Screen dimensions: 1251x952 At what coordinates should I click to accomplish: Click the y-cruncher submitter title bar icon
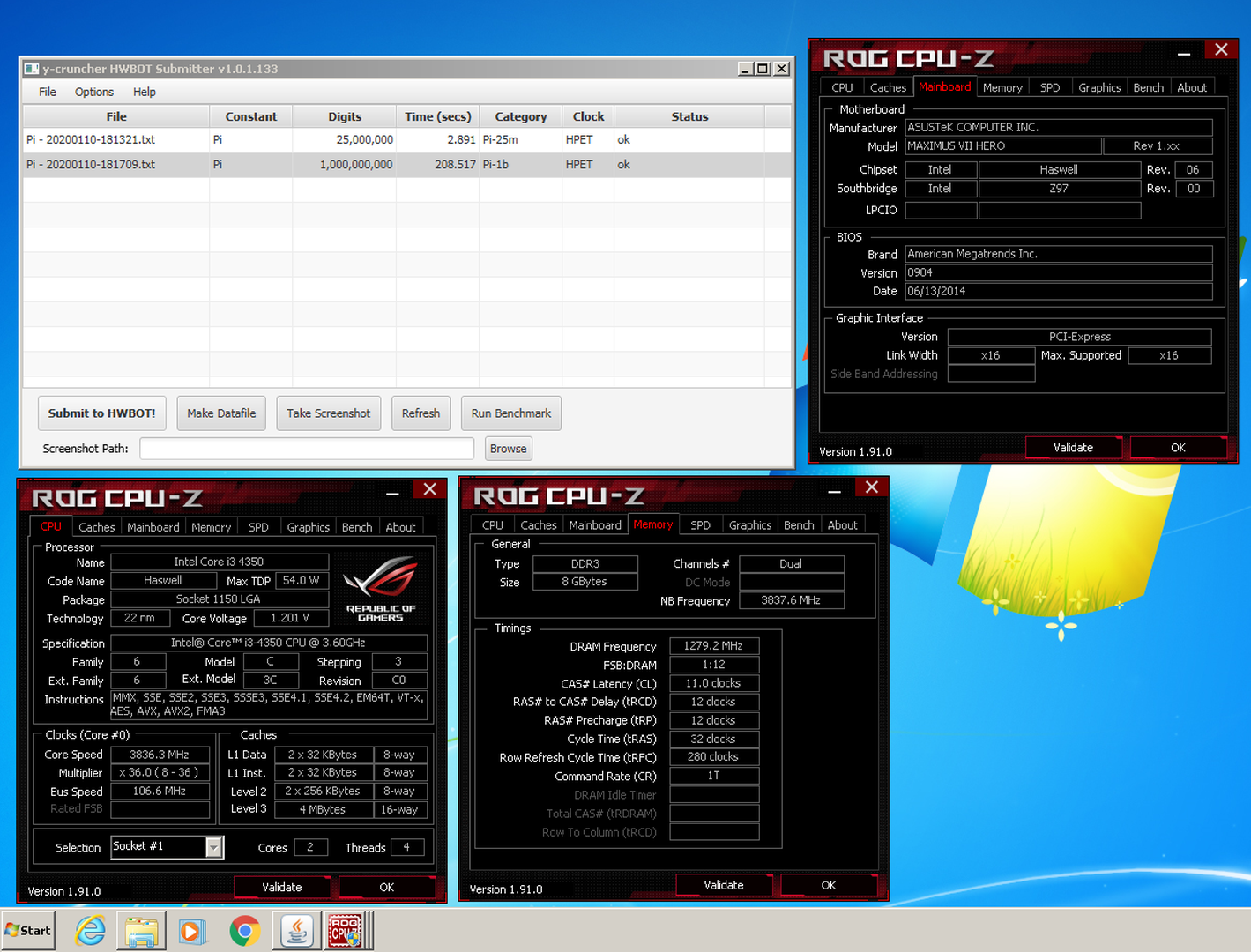tap(32, 69)
